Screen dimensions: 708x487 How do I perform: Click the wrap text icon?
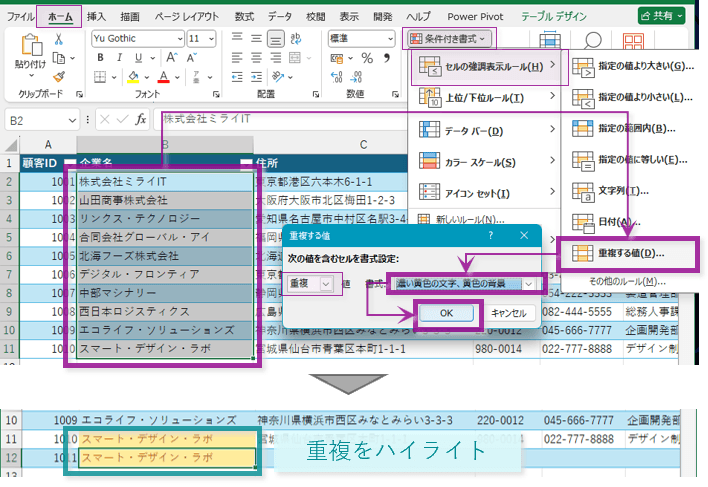(296, 38)
